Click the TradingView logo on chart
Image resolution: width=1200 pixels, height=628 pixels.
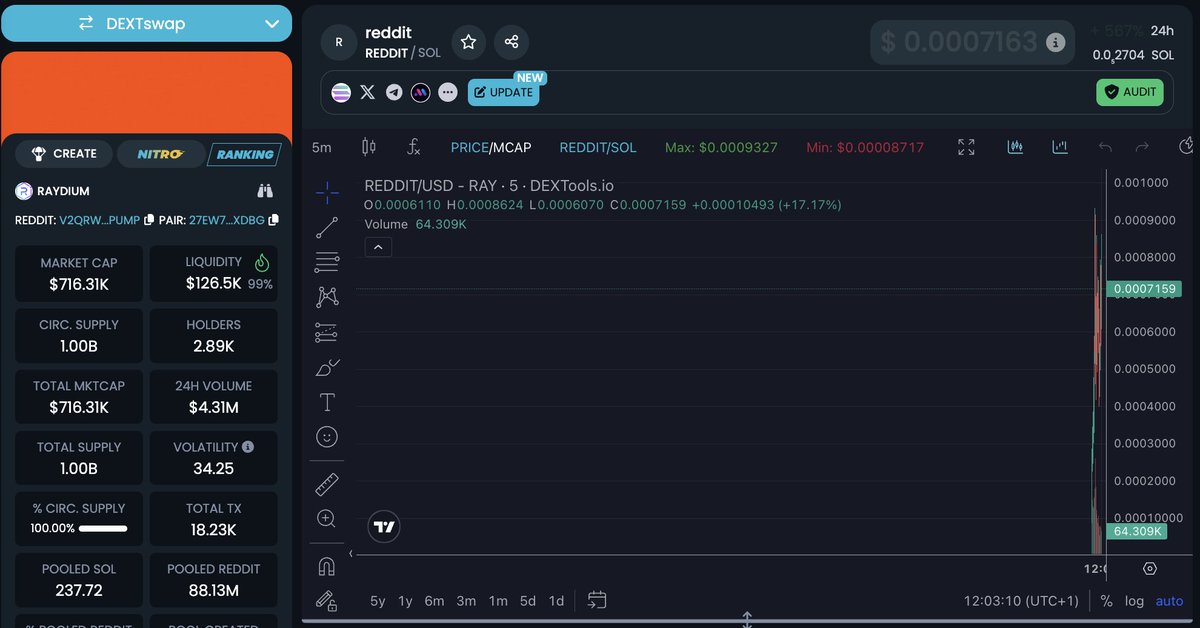coord(384,527)
